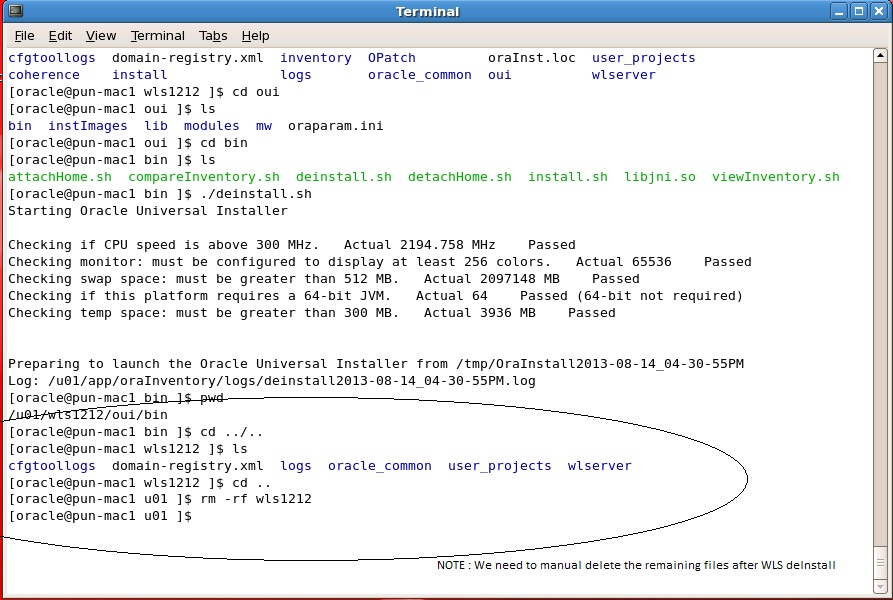Screen dimensions: 893x600
Task: Click the compareInventory.sh file name
Action: pyautogui.click(x=204, y=177)
